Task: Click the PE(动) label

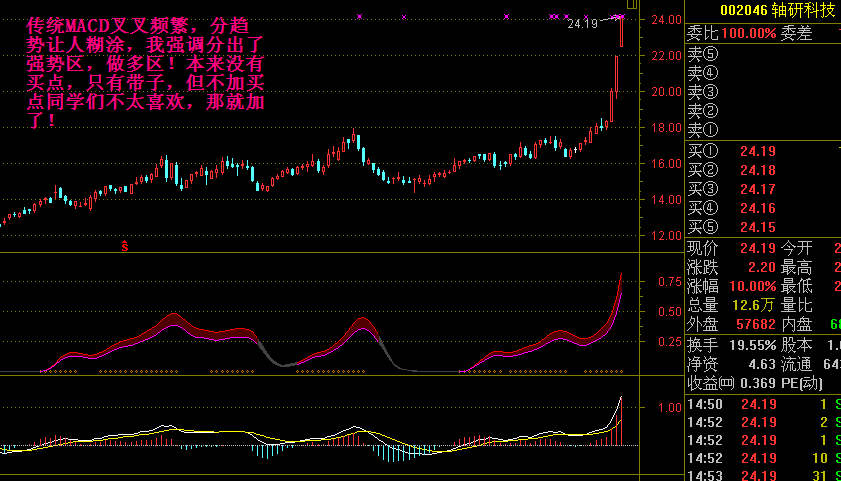Action: 802,383
